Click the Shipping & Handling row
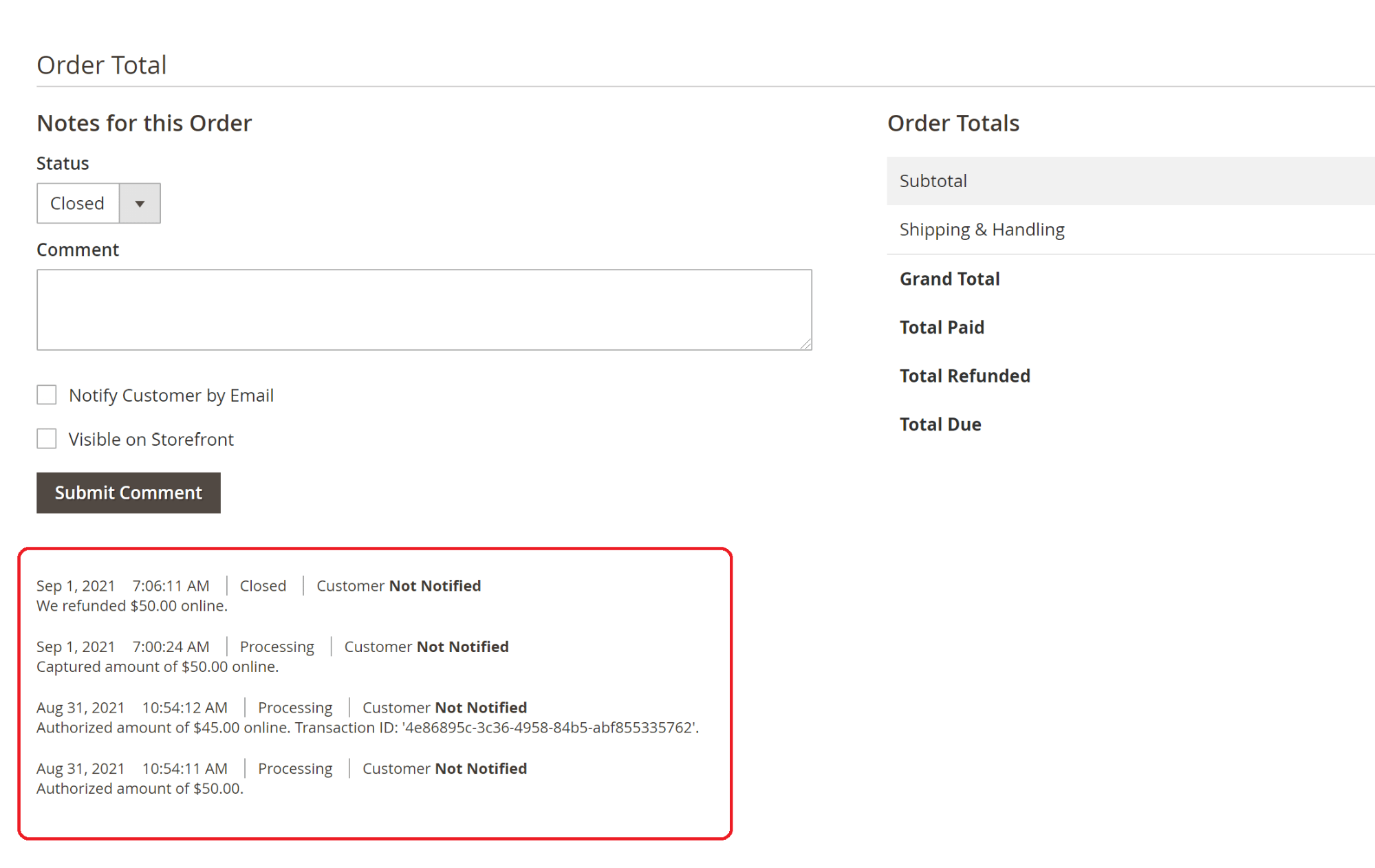The width and height of the screenshot is (1375, 868). (x=982, y=230)
